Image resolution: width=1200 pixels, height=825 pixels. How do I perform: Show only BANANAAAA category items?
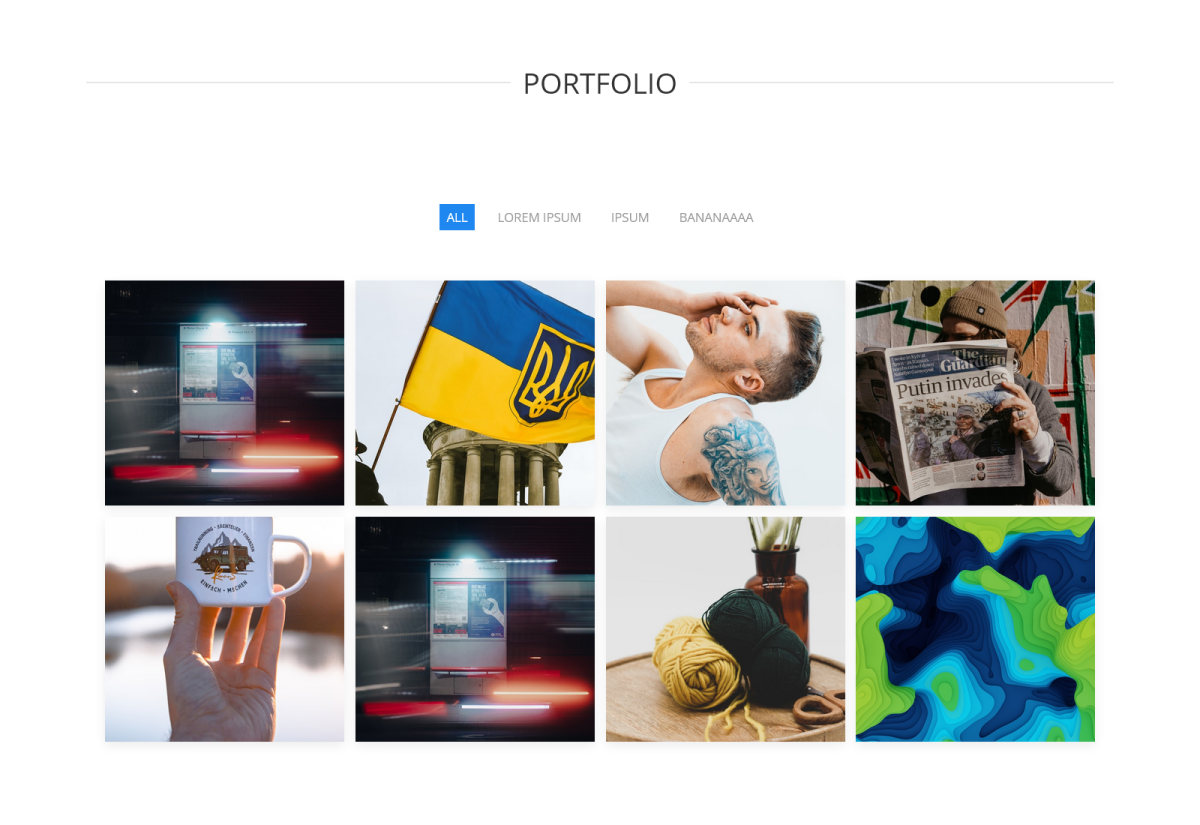click(x=716, y=217)
